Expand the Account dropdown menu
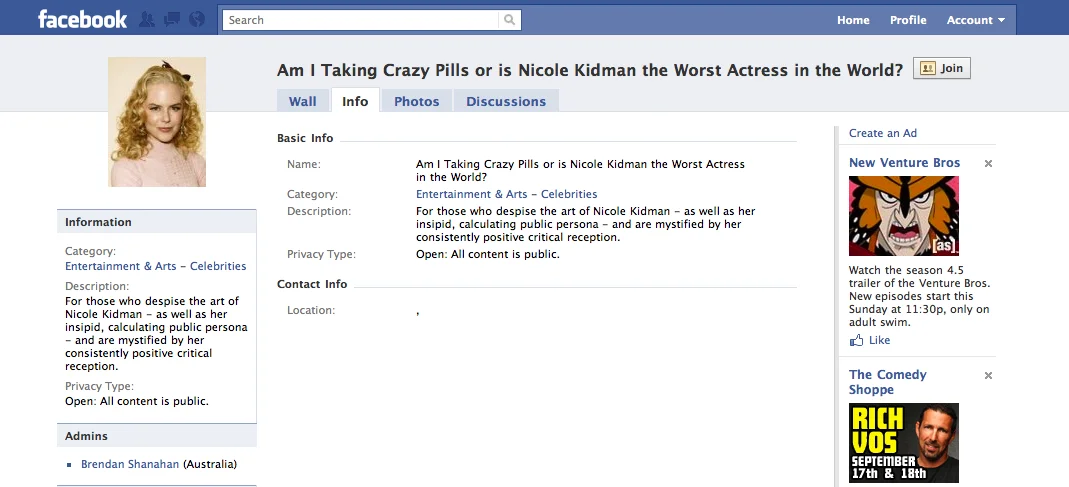This screenshot has width=1069, height=487. (976, 20)
